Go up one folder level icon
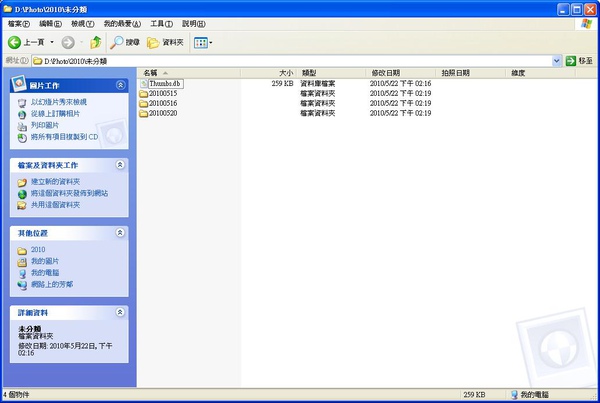The height and width of the screenshot is (403, 600). click(96, 42)
